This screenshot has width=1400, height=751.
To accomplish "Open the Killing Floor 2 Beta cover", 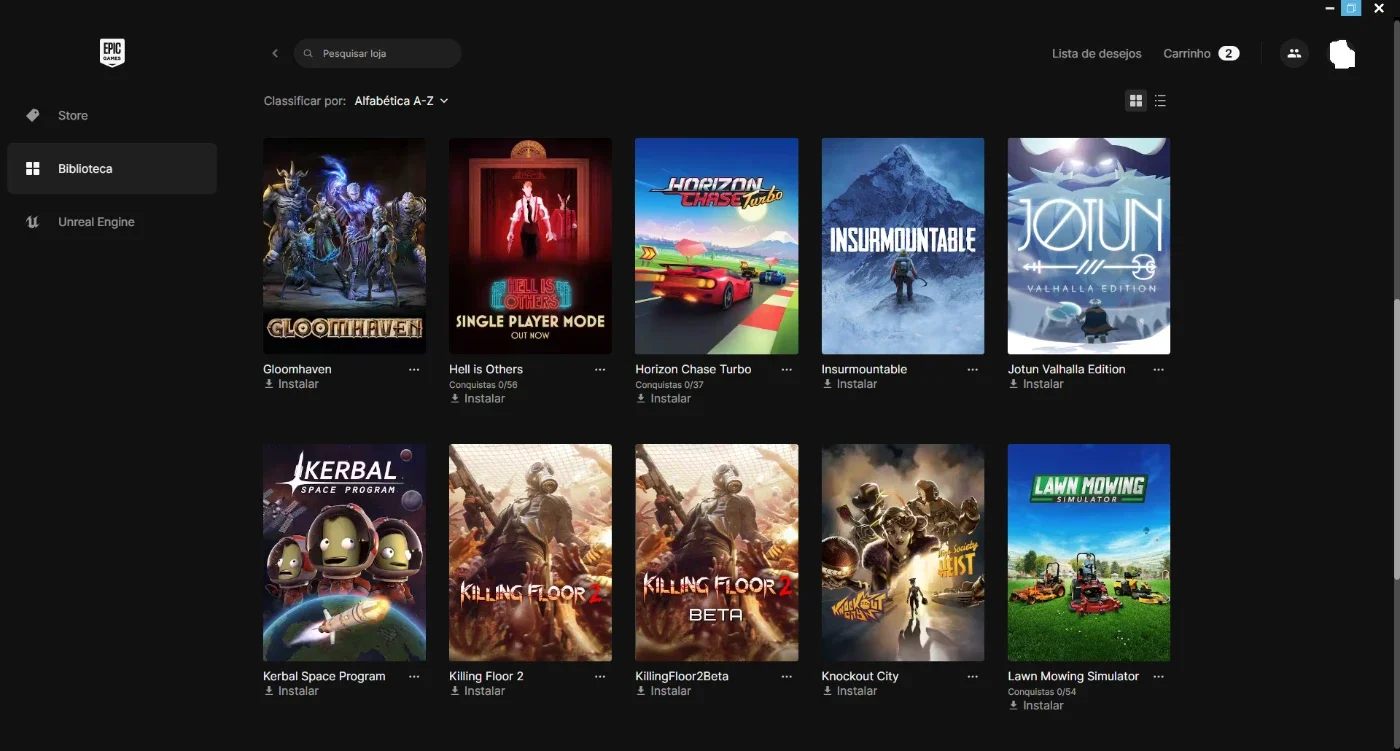I will coord(717,553).
